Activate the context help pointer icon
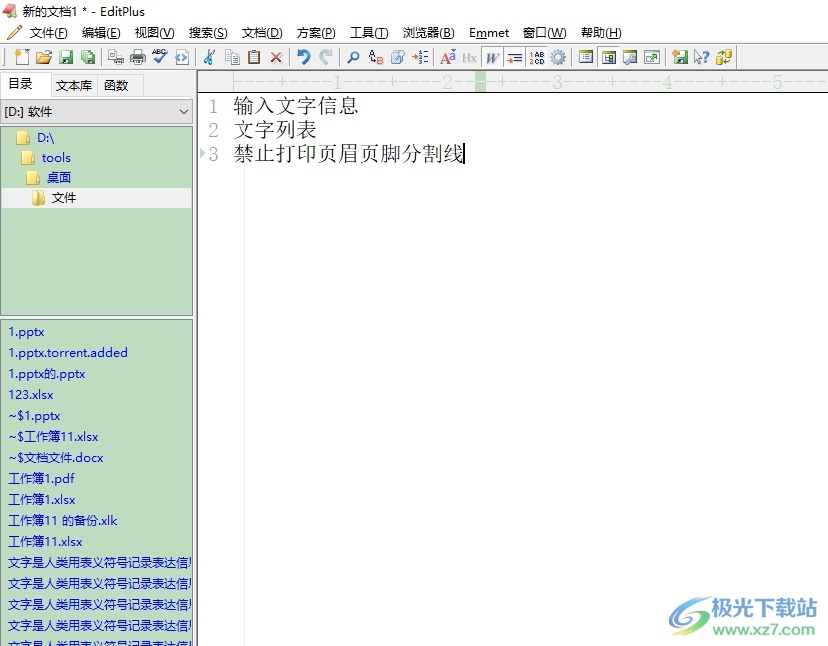This screenshot has height=646, width=828. (x=702, y=57)
